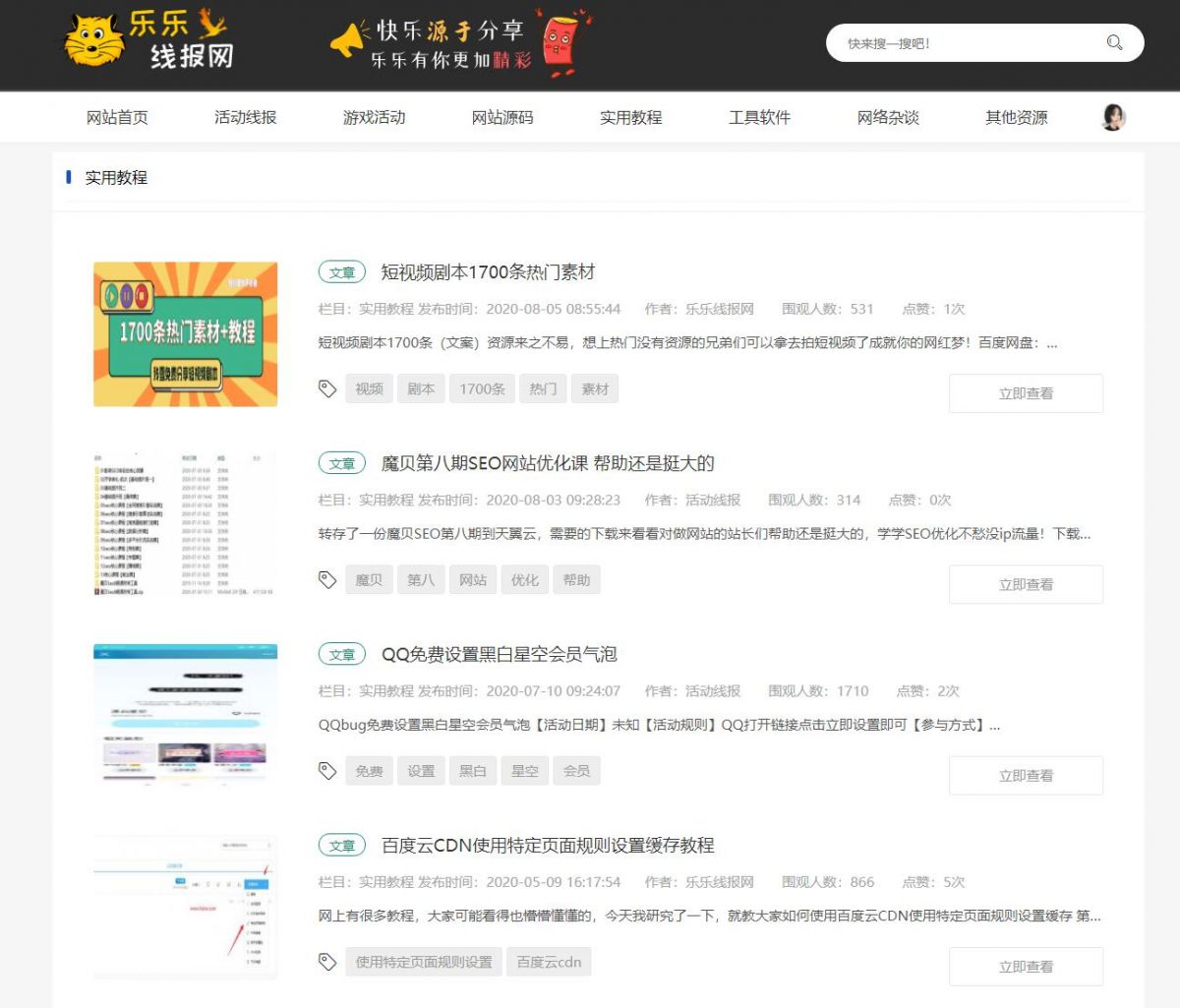Open the QQ article thumbnail image
The image size is (1180, 1008).
(x=184, y=715)
